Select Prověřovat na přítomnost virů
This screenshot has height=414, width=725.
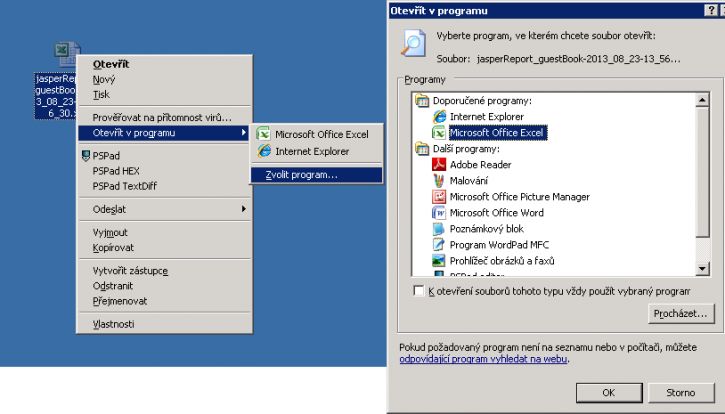pyautogui.click(x=164, y=117)
